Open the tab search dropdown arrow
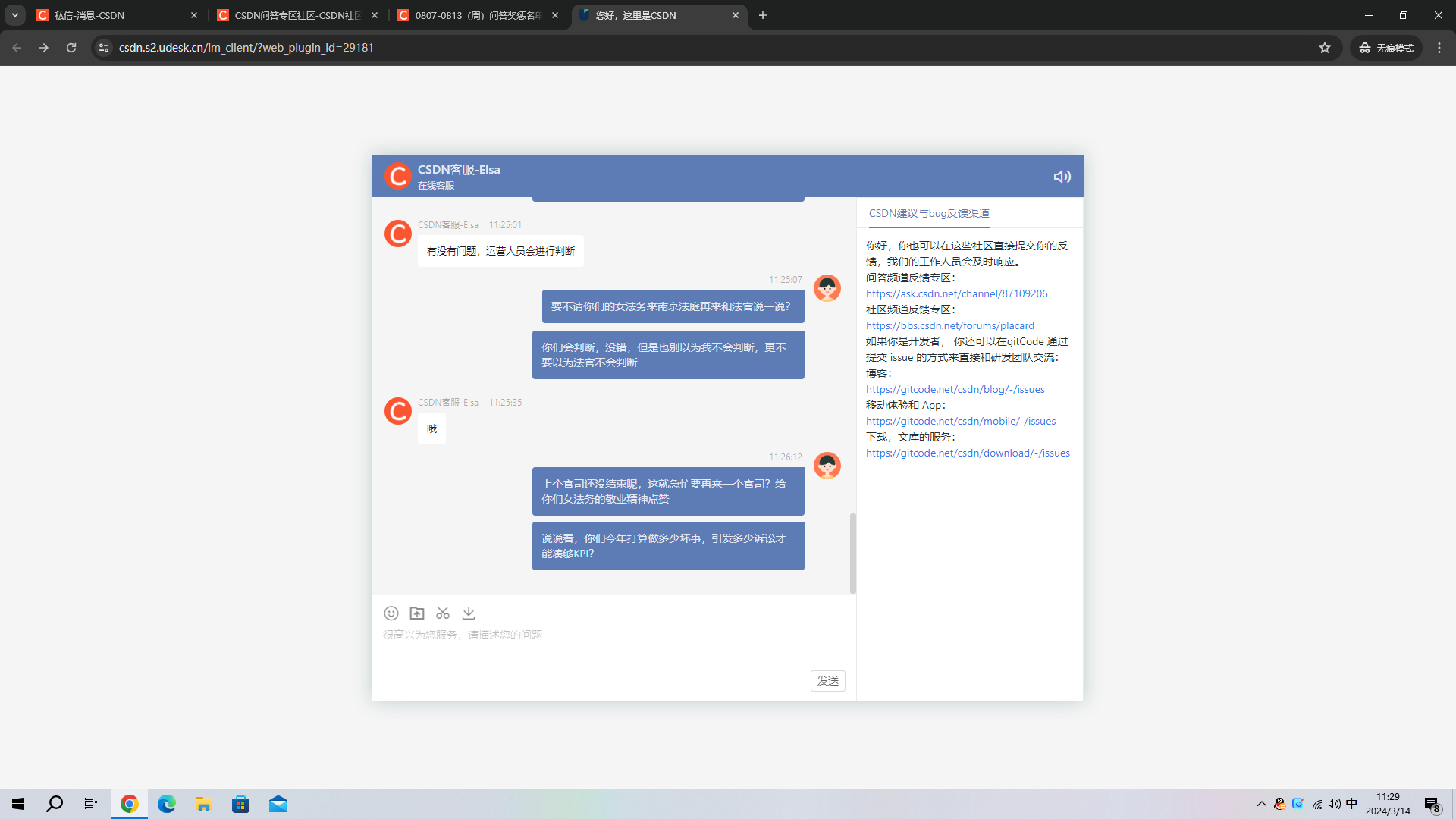1456x819 pixels. click(15, 15)
